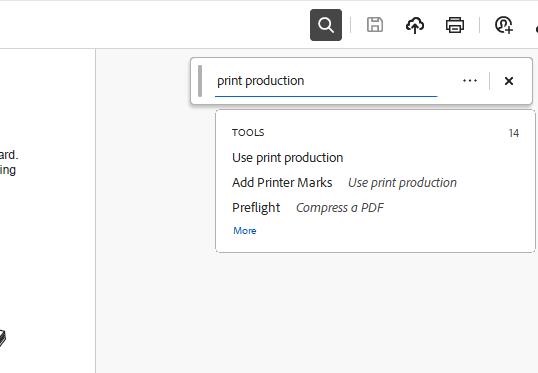Choose 'Add Printer Marks' result
This screenshot has height=373, width=538.
pos(282,183)
